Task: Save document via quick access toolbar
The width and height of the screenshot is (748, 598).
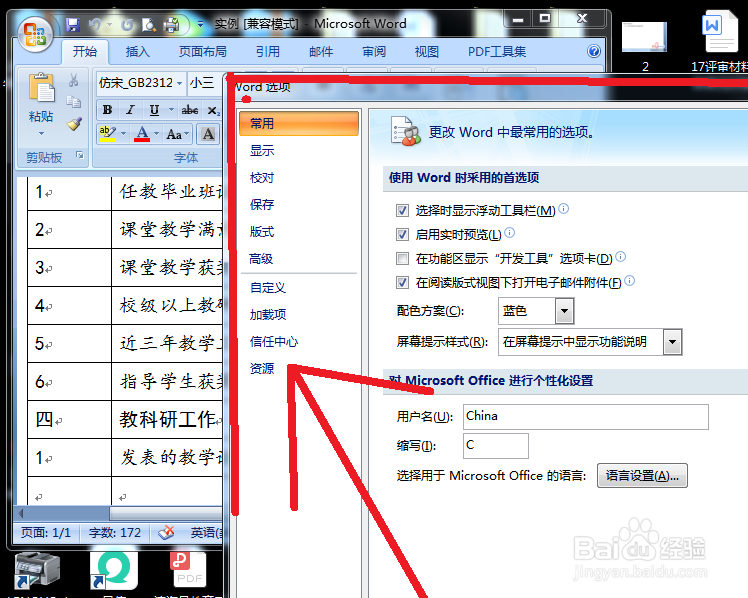Action: point(73,24)
